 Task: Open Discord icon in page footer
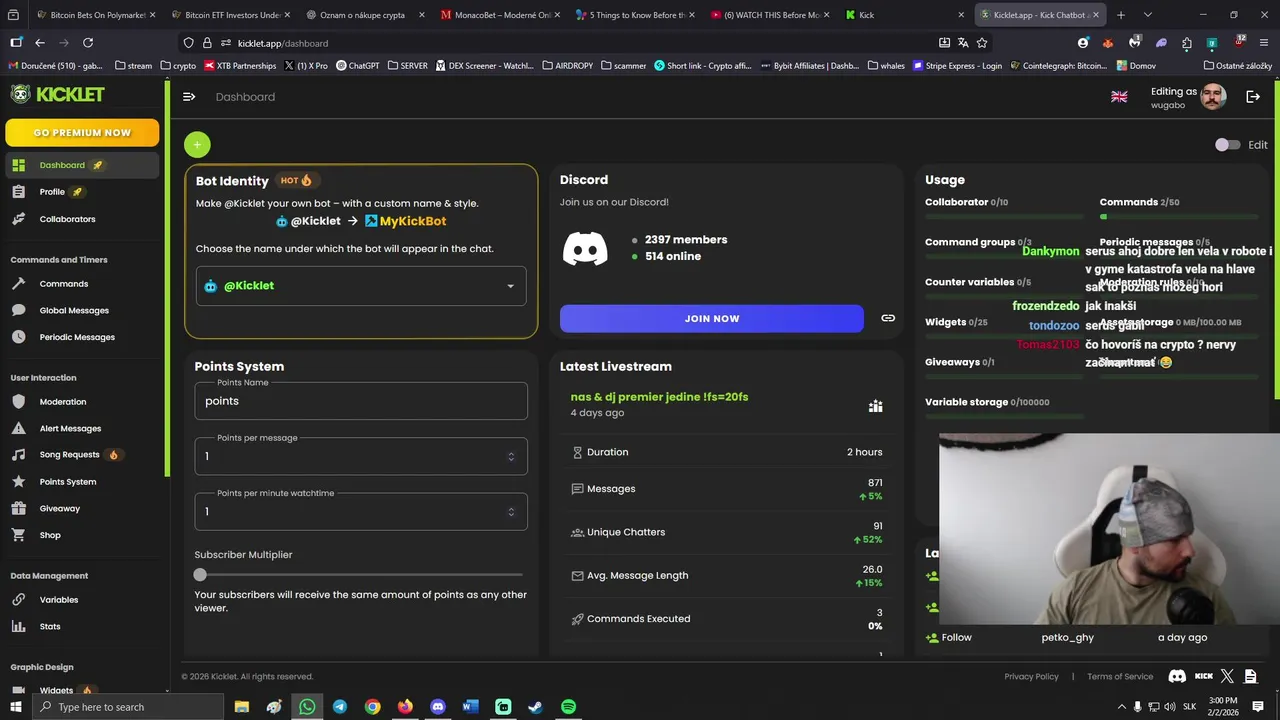point(1177,676)
